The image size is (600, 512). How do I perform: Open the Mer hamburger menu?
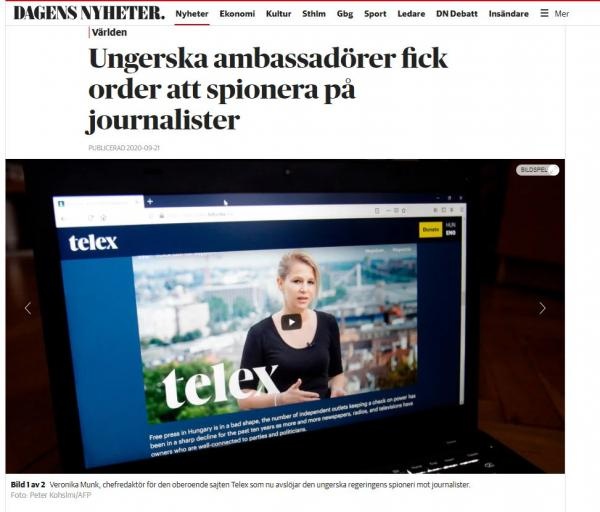[x=554, y=14]
